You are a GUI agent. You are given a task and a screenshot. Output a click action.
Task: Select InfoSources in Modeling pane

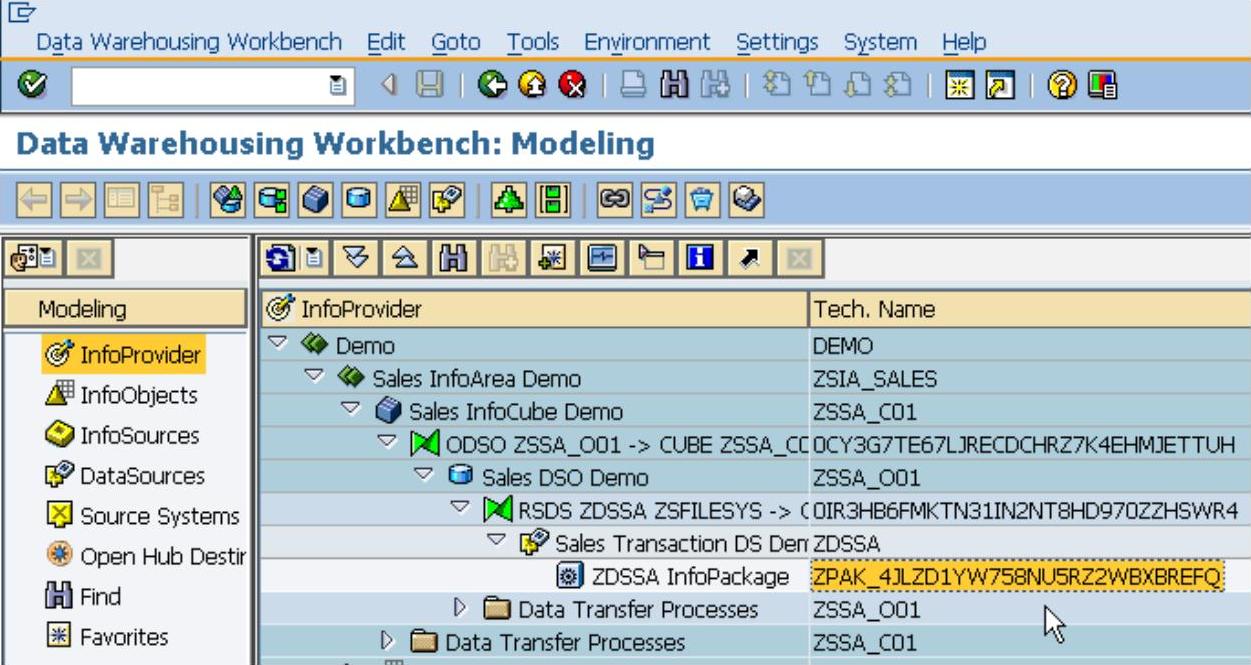[x=122, y=435]
